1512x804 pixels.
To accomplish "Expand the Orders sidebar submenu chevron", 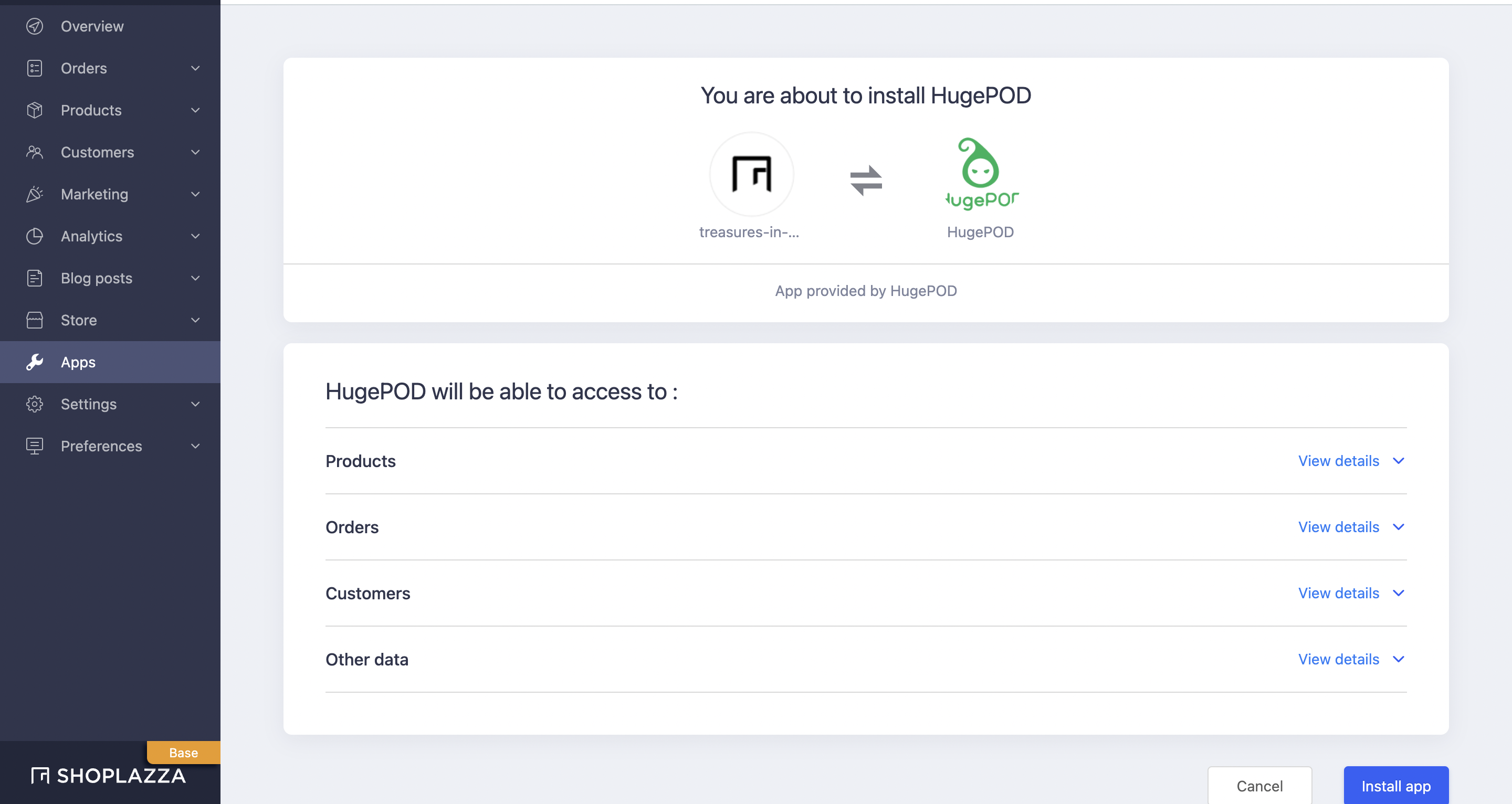I will (195, 68).
